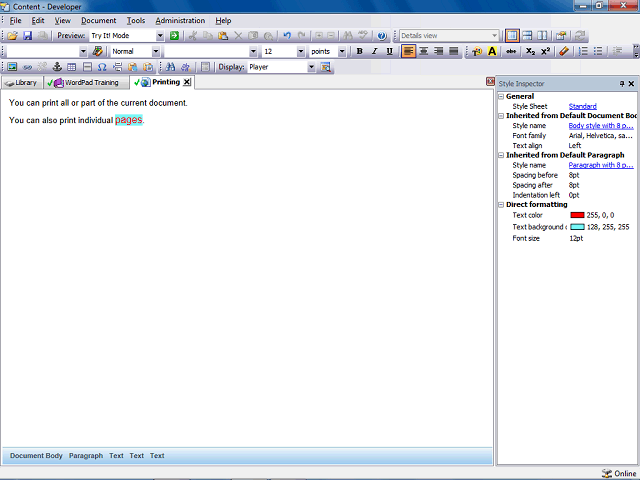Paste using the clipboard icon

(223, 36)
